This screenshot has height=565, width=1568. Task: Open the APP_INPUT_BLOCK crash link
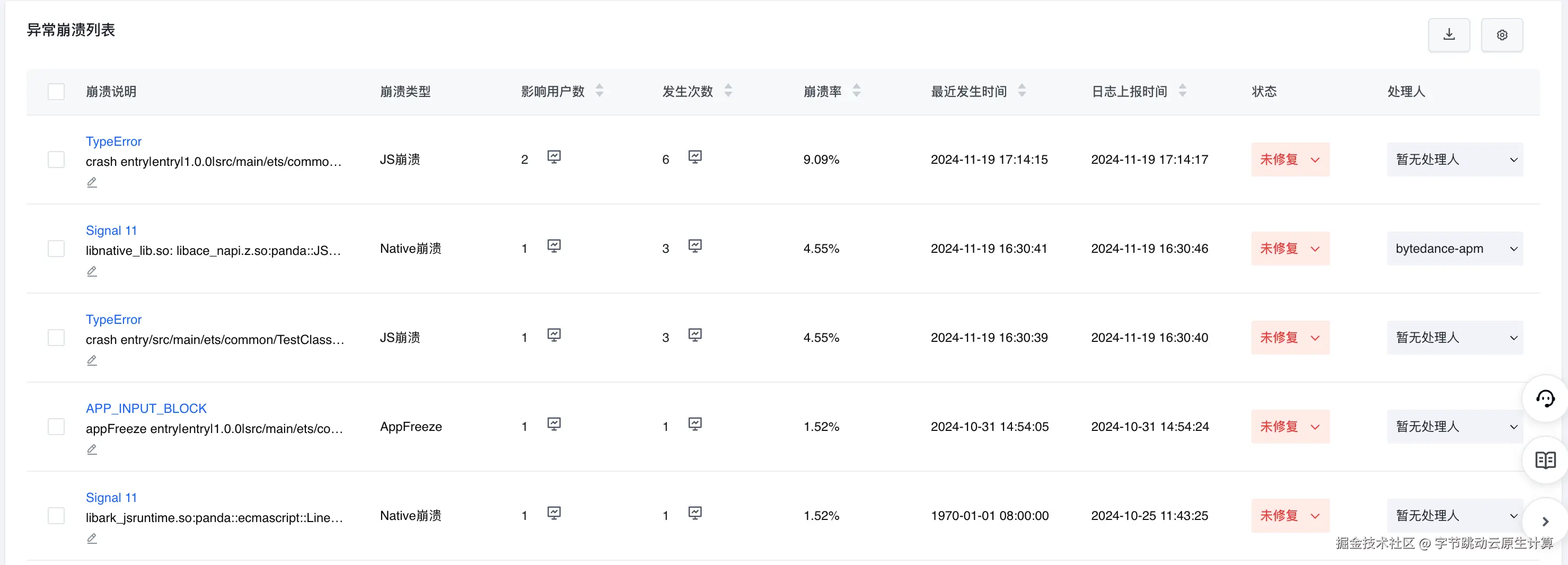click(x=146, y=409)
